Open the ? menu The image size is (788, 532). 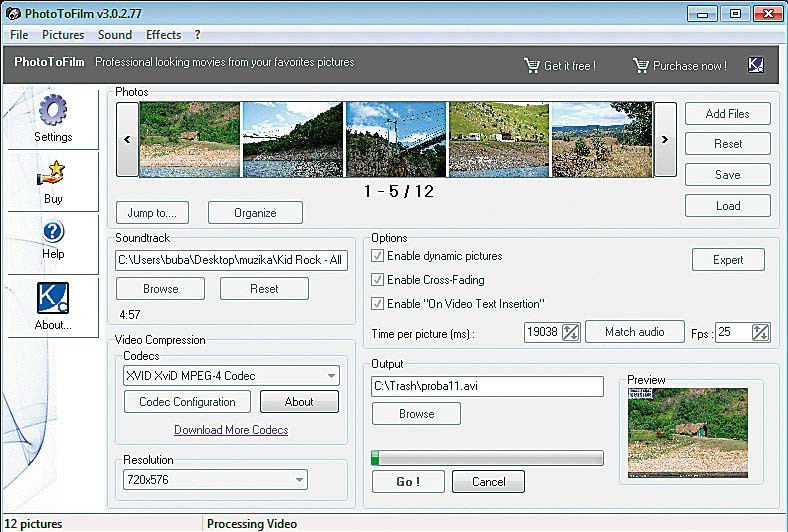(x=198, y=35)
